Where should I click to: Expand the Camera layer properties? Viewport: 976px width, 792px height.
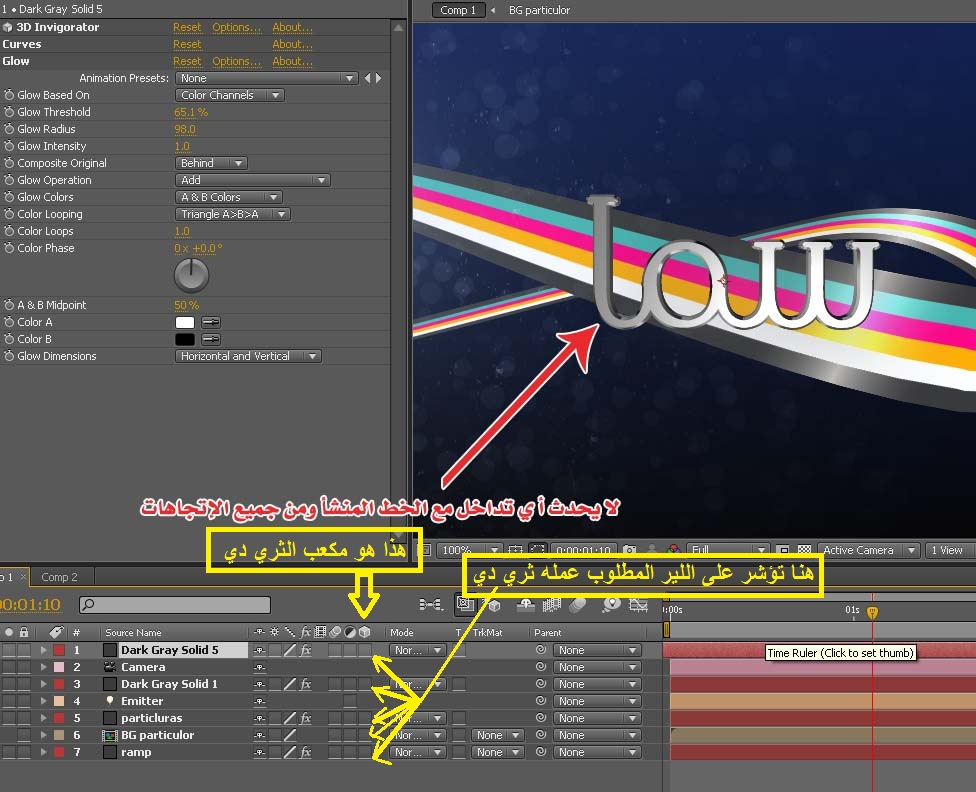tap(44, 667)
